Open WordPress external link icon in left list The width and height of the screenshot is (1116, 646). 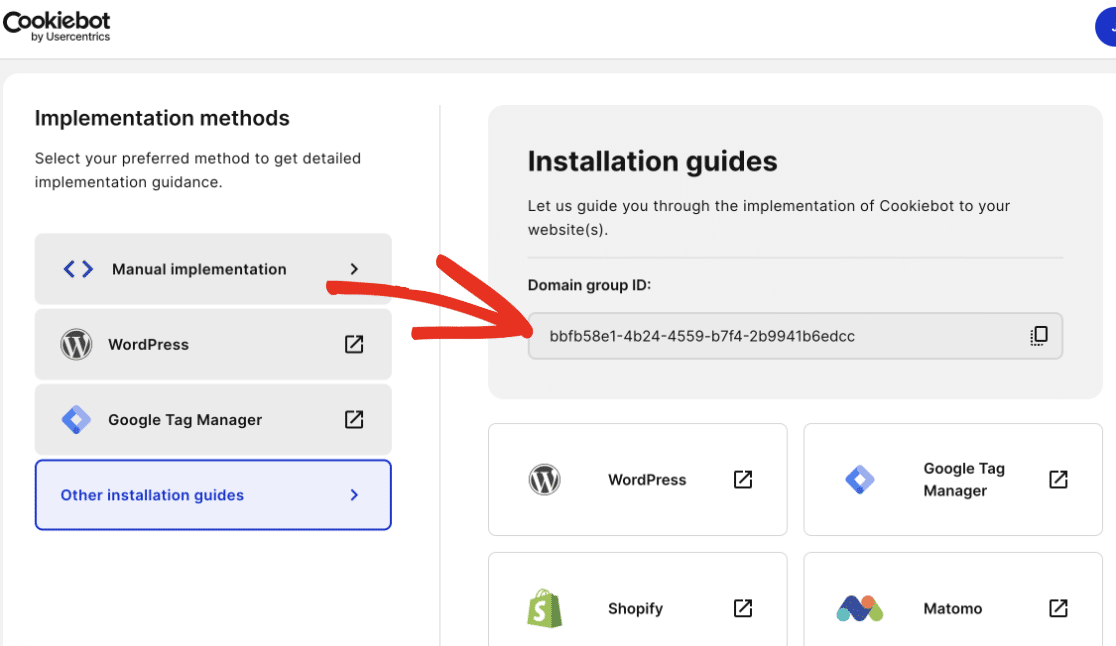pyautogui.click(x=354, y=344)
